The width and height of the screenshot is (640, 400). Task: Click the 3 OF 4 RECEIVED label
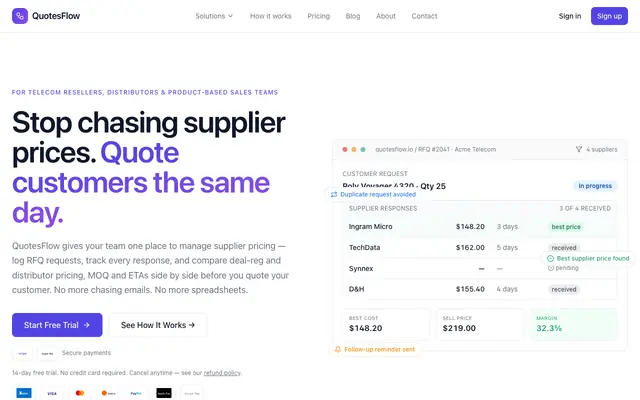click(x=585, y=208)
